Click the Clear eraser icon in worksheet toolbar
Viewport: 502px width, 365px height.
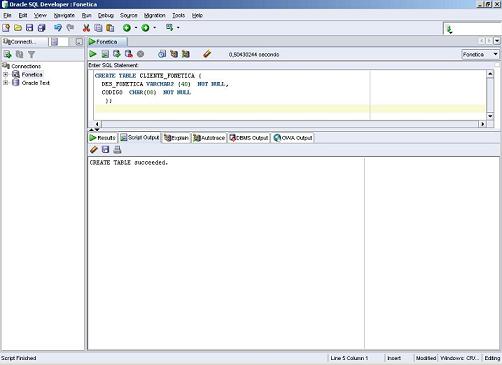(207, 54)
